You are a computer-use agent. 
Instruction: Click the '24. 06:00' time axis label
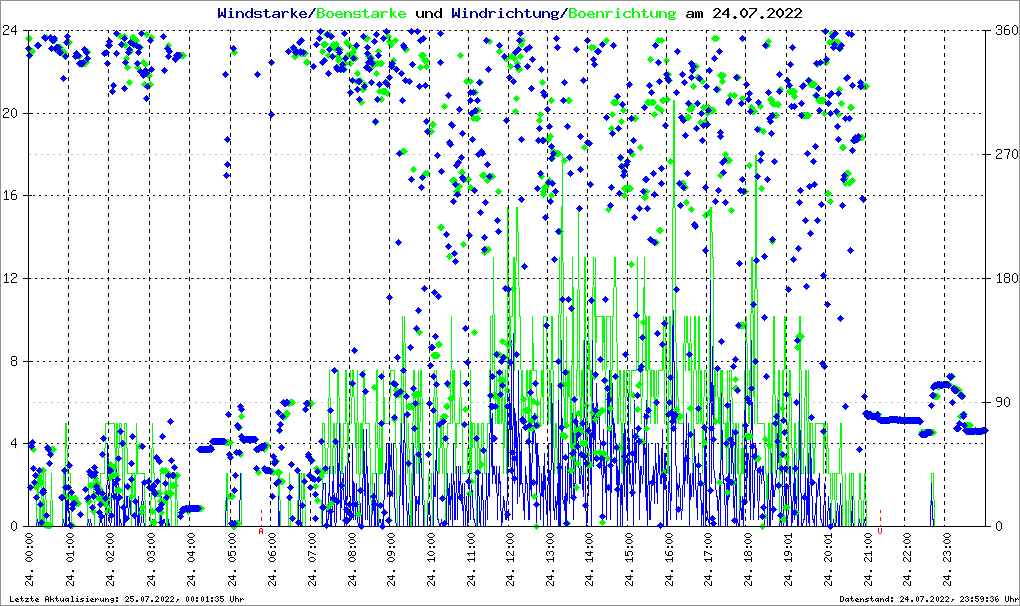(271, 563)
